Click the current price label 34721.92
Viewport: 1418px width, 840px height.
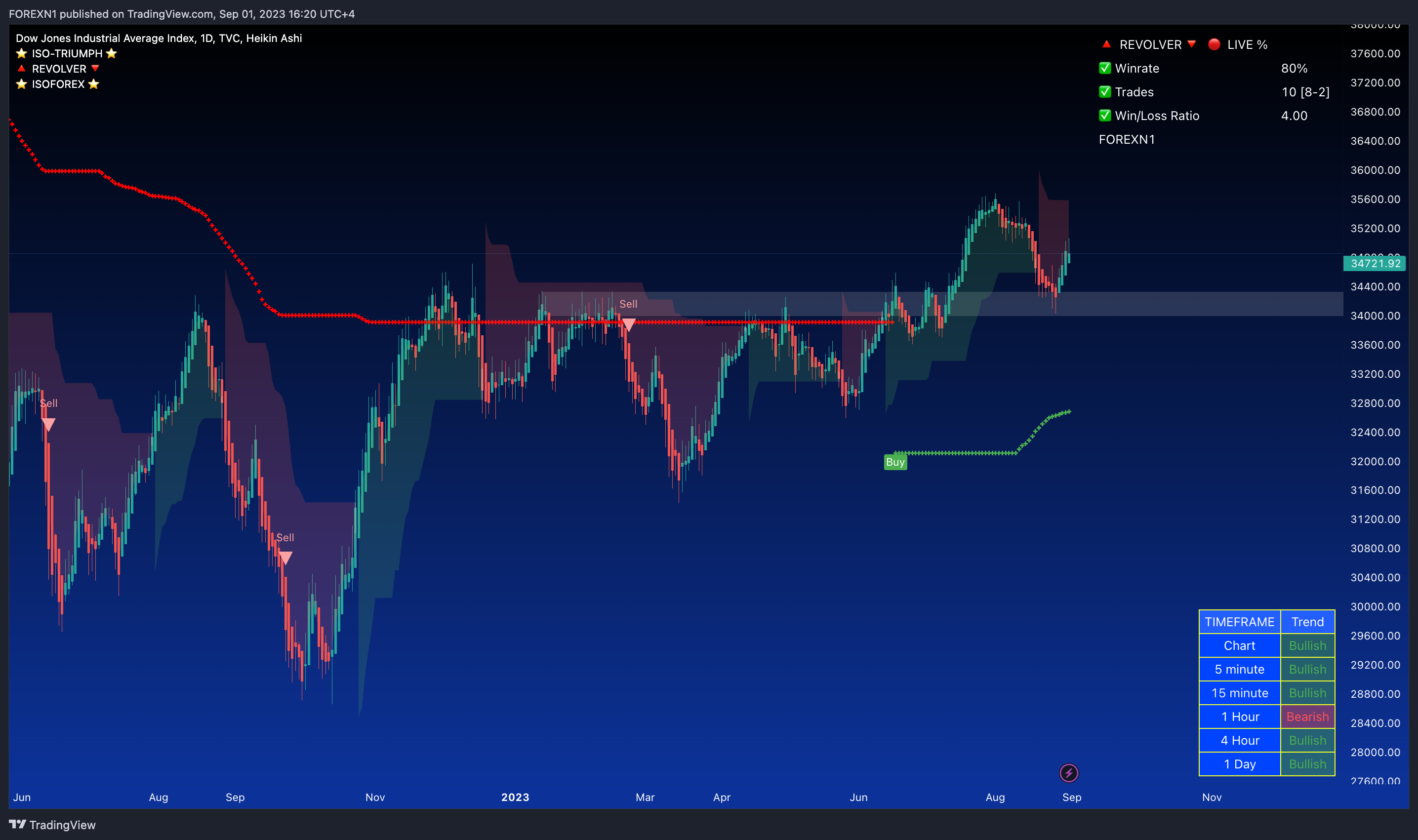[1375, 263]
